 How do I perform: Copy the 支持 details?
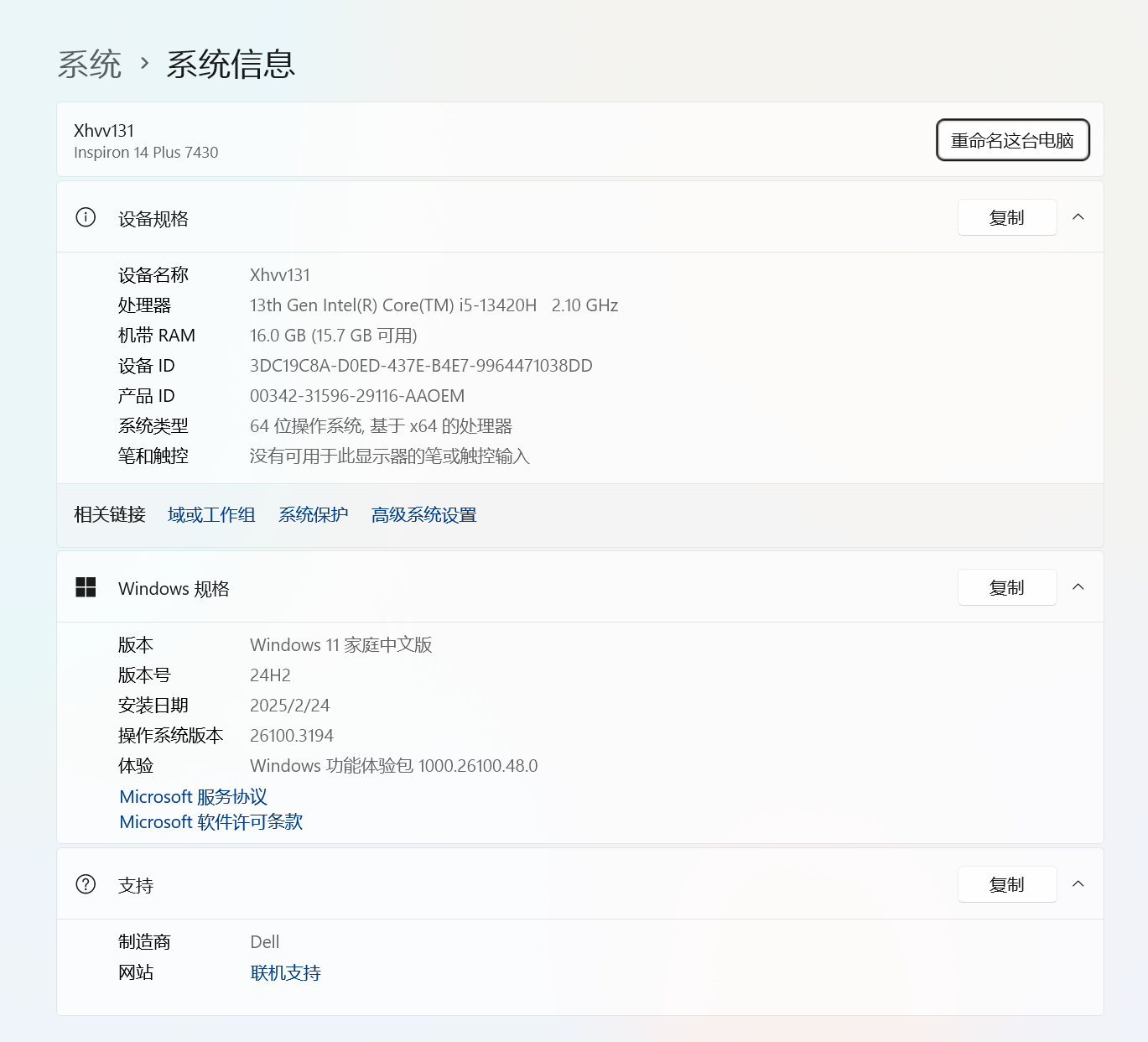pos(1007,884)
